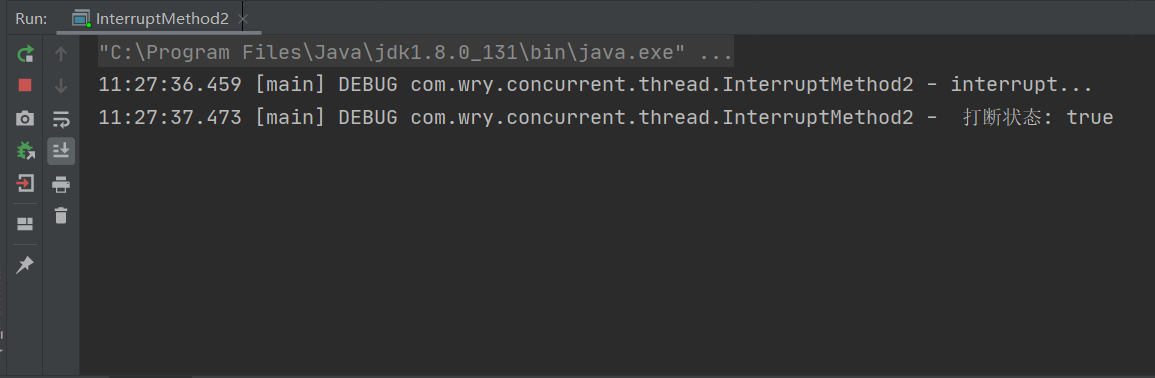This screenshot has width=1155, height=378.
Task: Rerun InterruptMethod2 with the green rerun icon
Action: pos(25,53)
